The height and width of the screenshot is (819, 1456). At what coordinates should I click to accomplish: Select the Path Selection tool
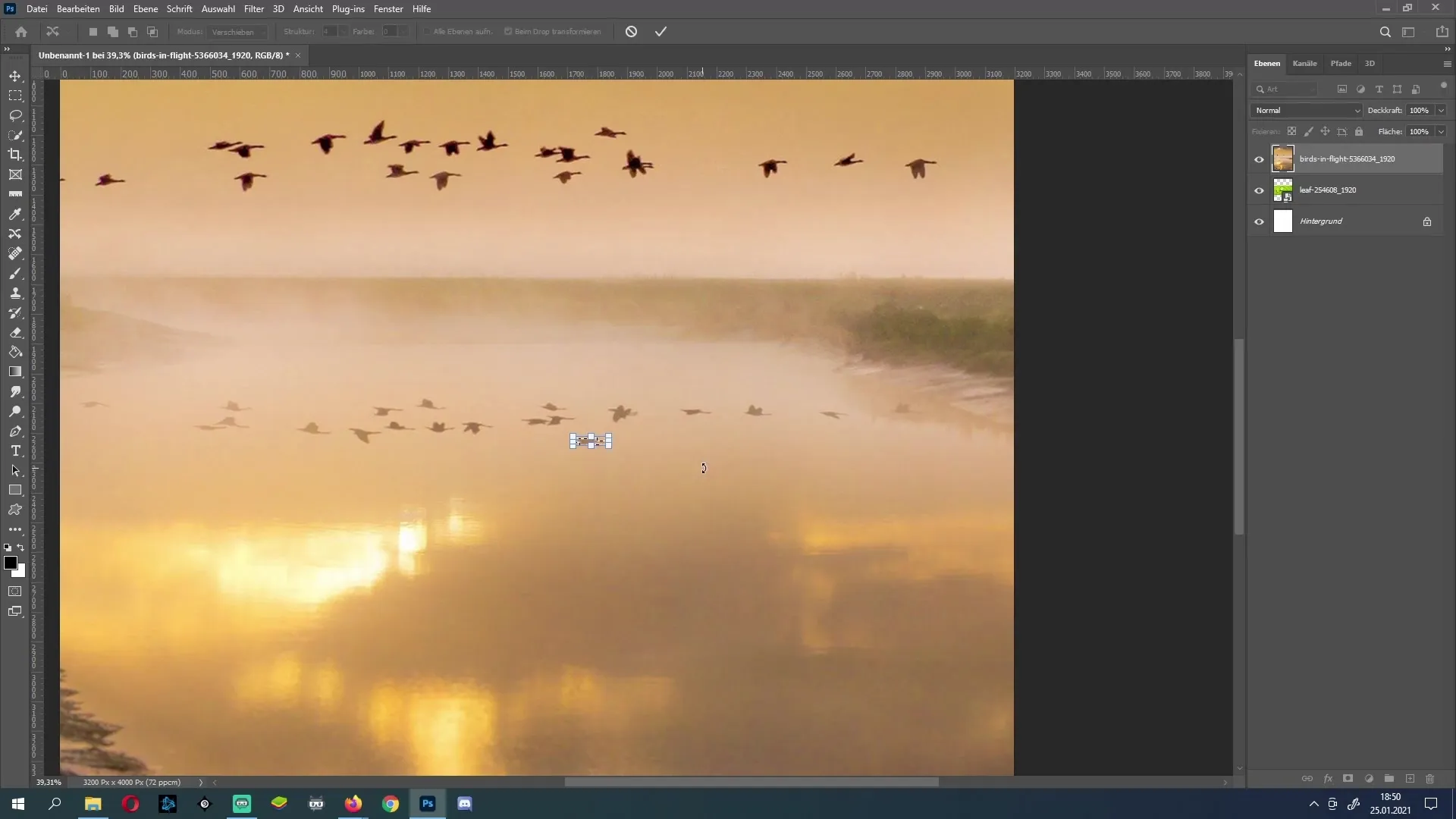tap(15, 470)
